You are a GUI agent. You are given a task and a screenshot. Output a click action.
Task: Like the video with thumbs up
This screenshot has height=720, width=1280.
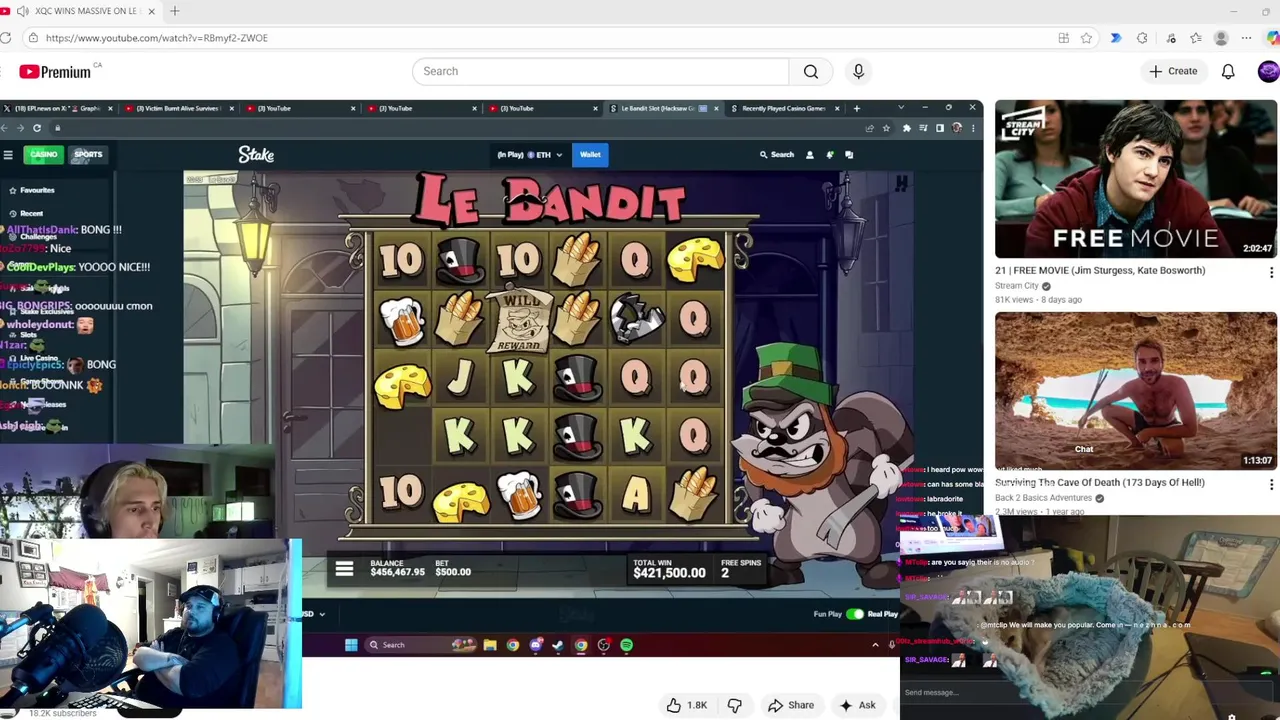(686, 705)
